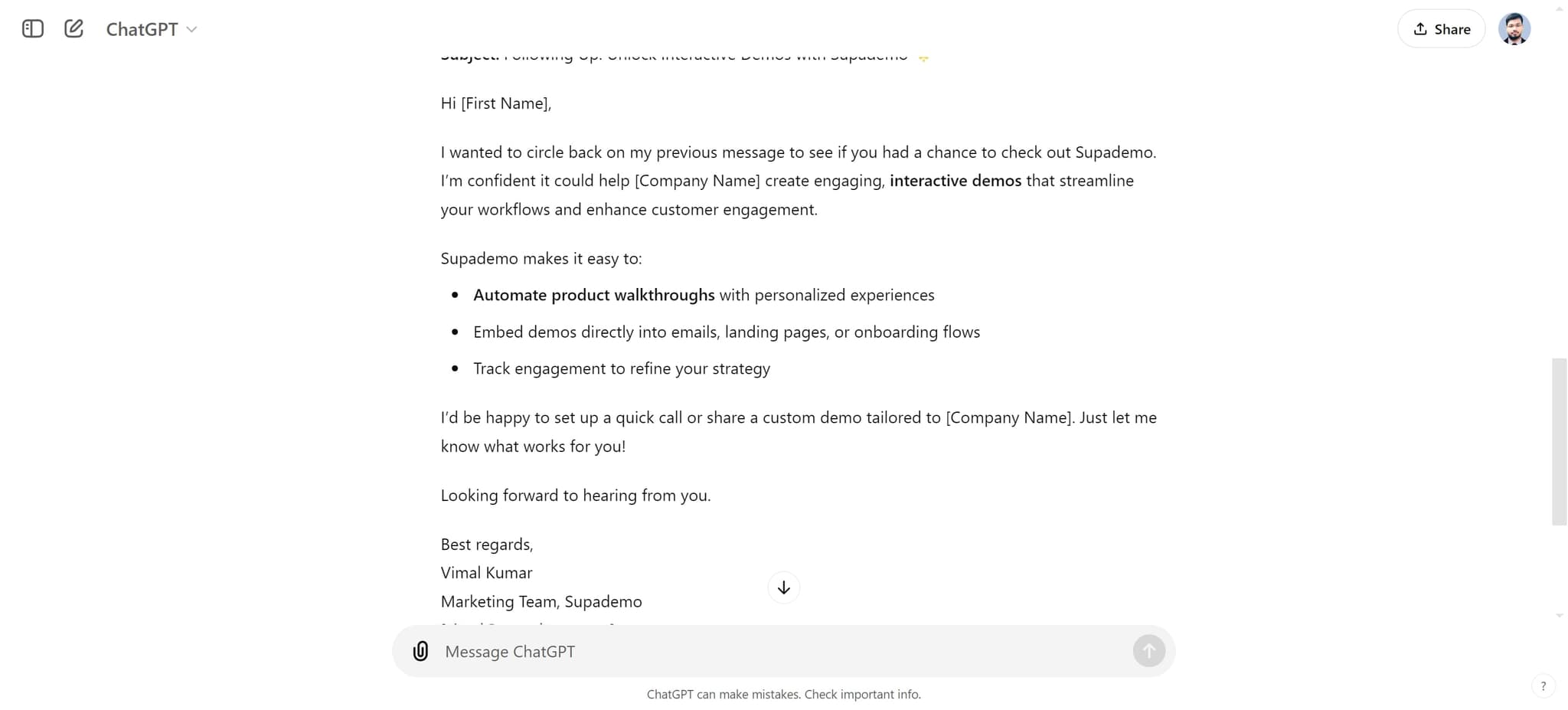Attach a file using the paperclip icon
This screenshot has height=710, width=1568.
point(420,651)
